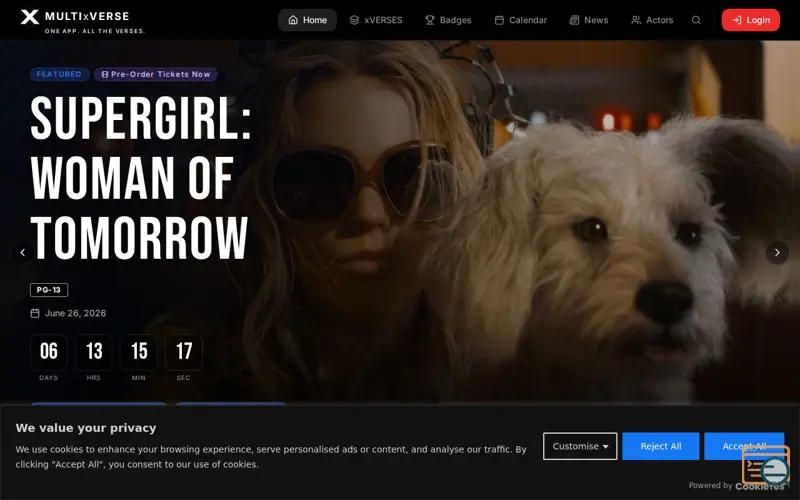Open the Actors page
Image resolution: width=800 pixels, height=500 pixels.
point(652,20)
